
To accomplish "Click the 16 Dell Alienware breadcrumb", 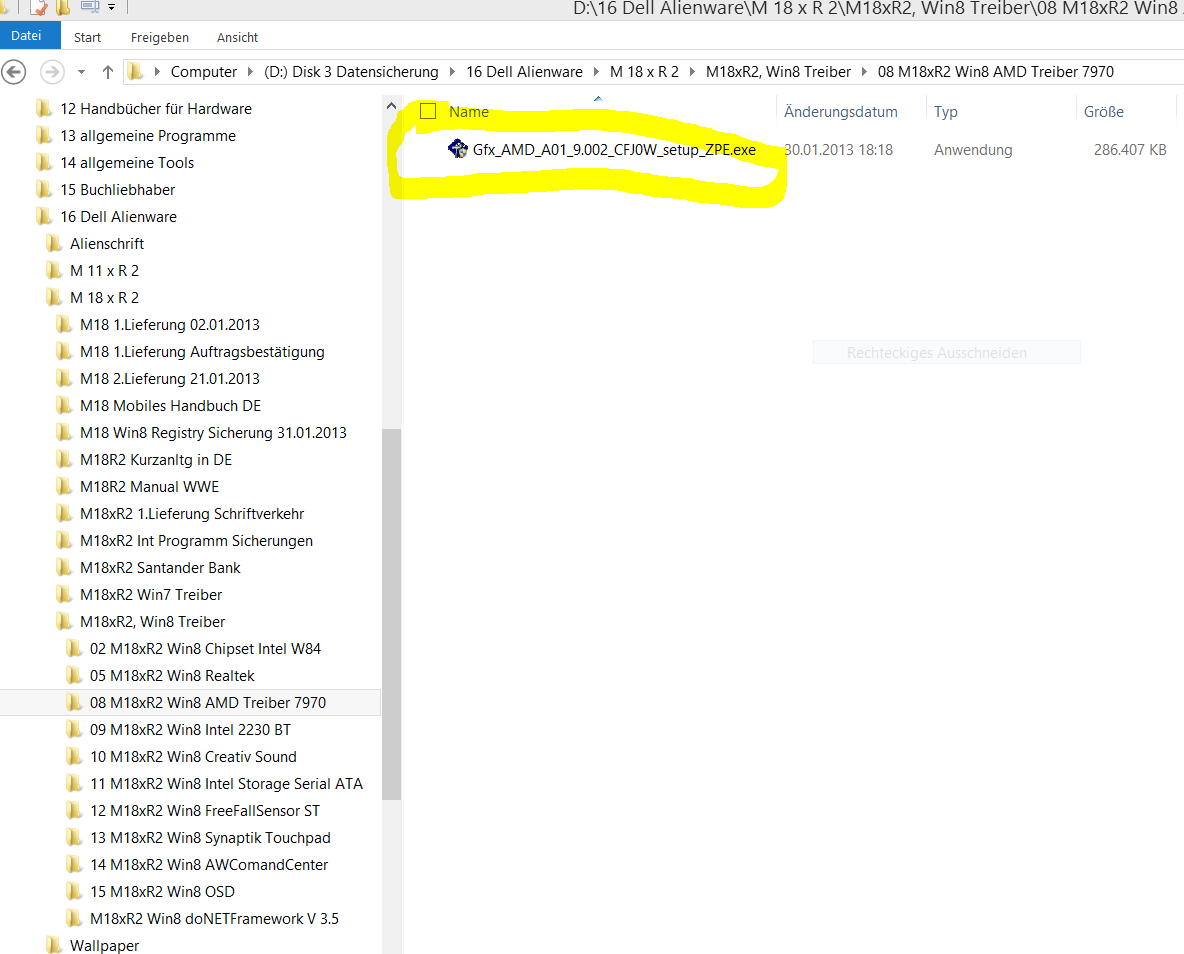I will point(524,72).
